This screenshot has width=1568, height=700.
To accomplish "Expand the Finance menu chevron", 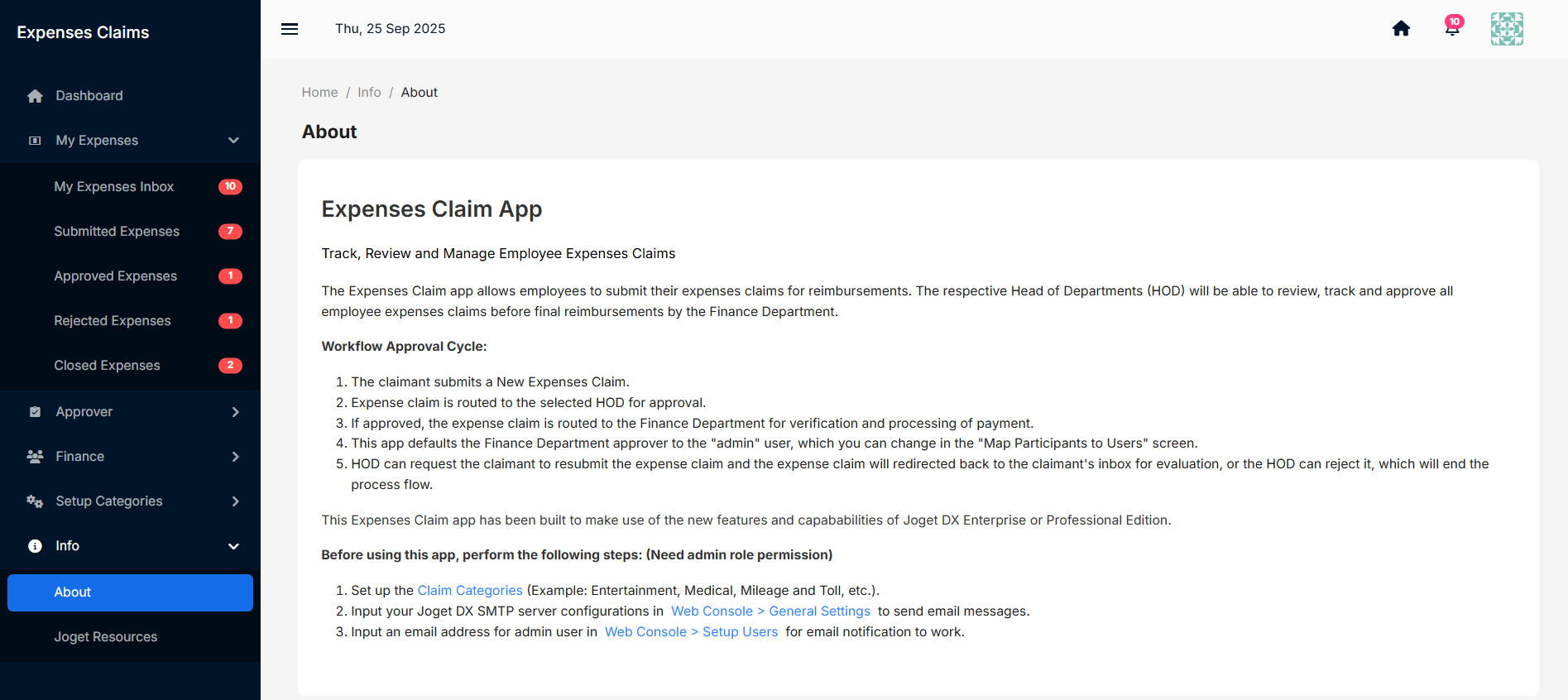I will (x=235, y=457).
